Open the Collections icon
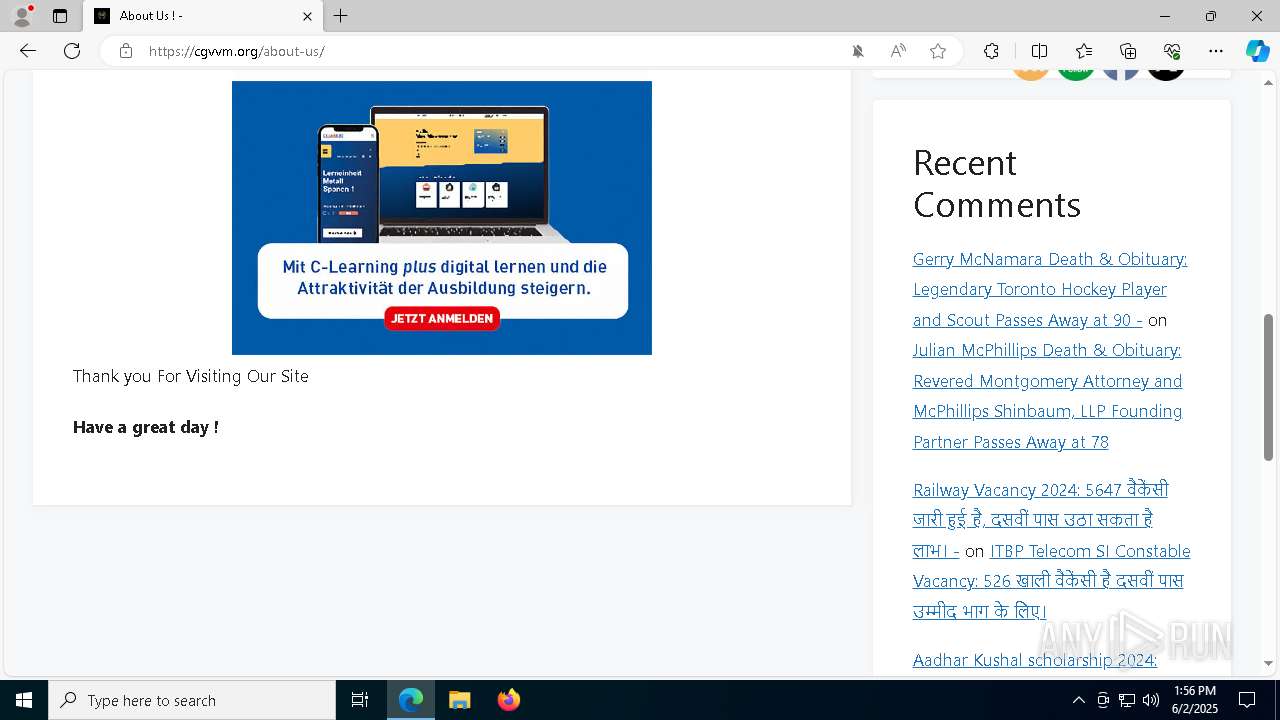Screen dimensions: 1280x720 click(x=1128, y=51)
